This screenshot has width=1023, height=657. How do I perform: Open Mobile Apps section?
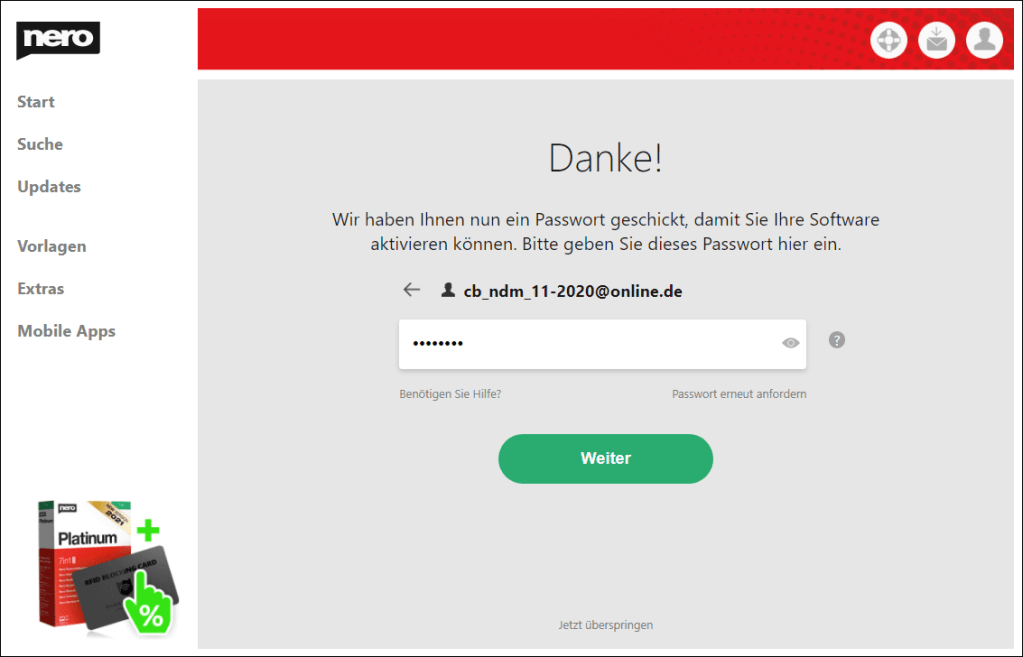tap(66, 331)
